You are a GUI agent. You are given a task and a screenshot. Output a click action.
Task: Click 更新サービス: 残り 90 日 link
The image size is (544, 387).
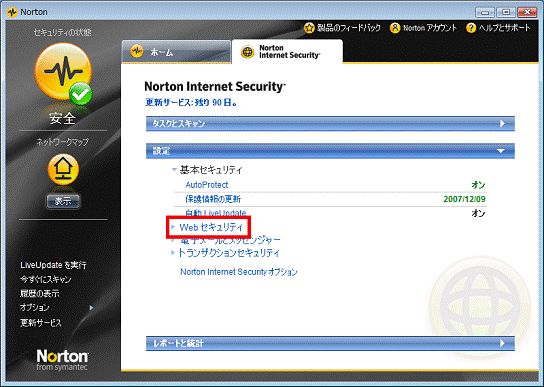point(191,102)
